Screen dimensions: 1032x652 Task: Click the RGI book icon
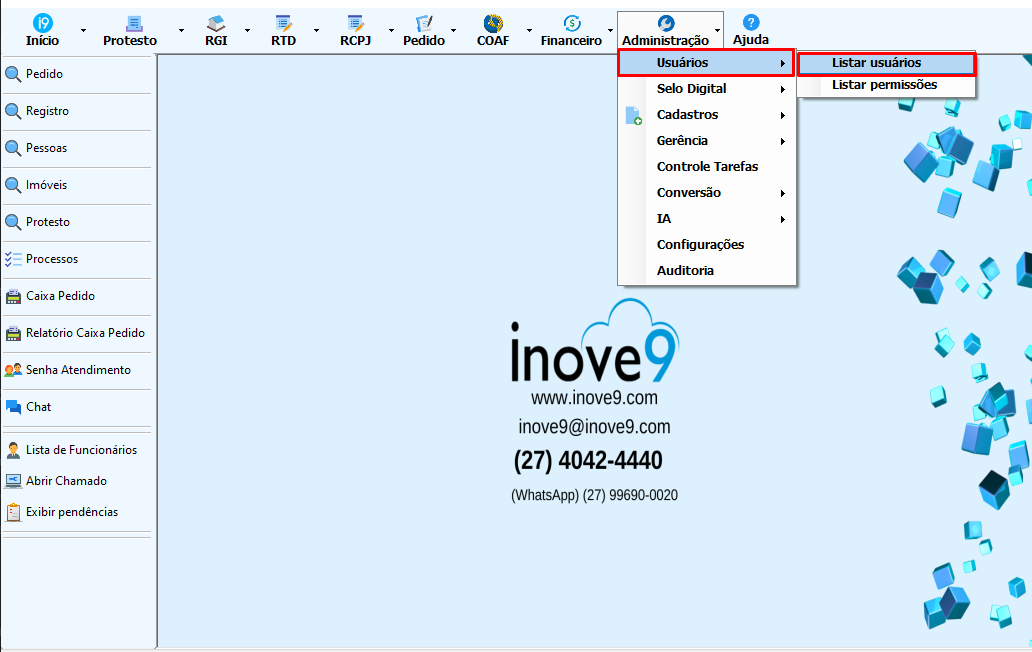(x=216, y=23)
